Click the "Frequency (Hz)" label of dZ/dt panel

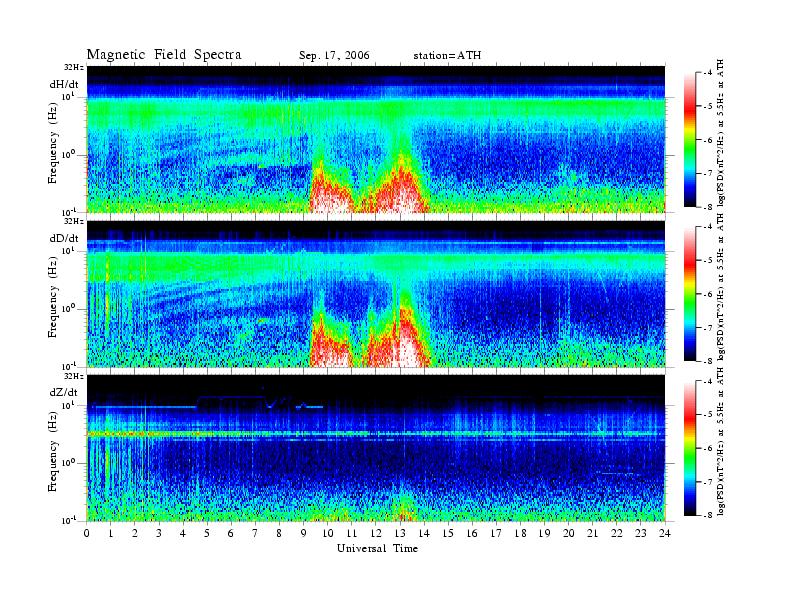53,451
